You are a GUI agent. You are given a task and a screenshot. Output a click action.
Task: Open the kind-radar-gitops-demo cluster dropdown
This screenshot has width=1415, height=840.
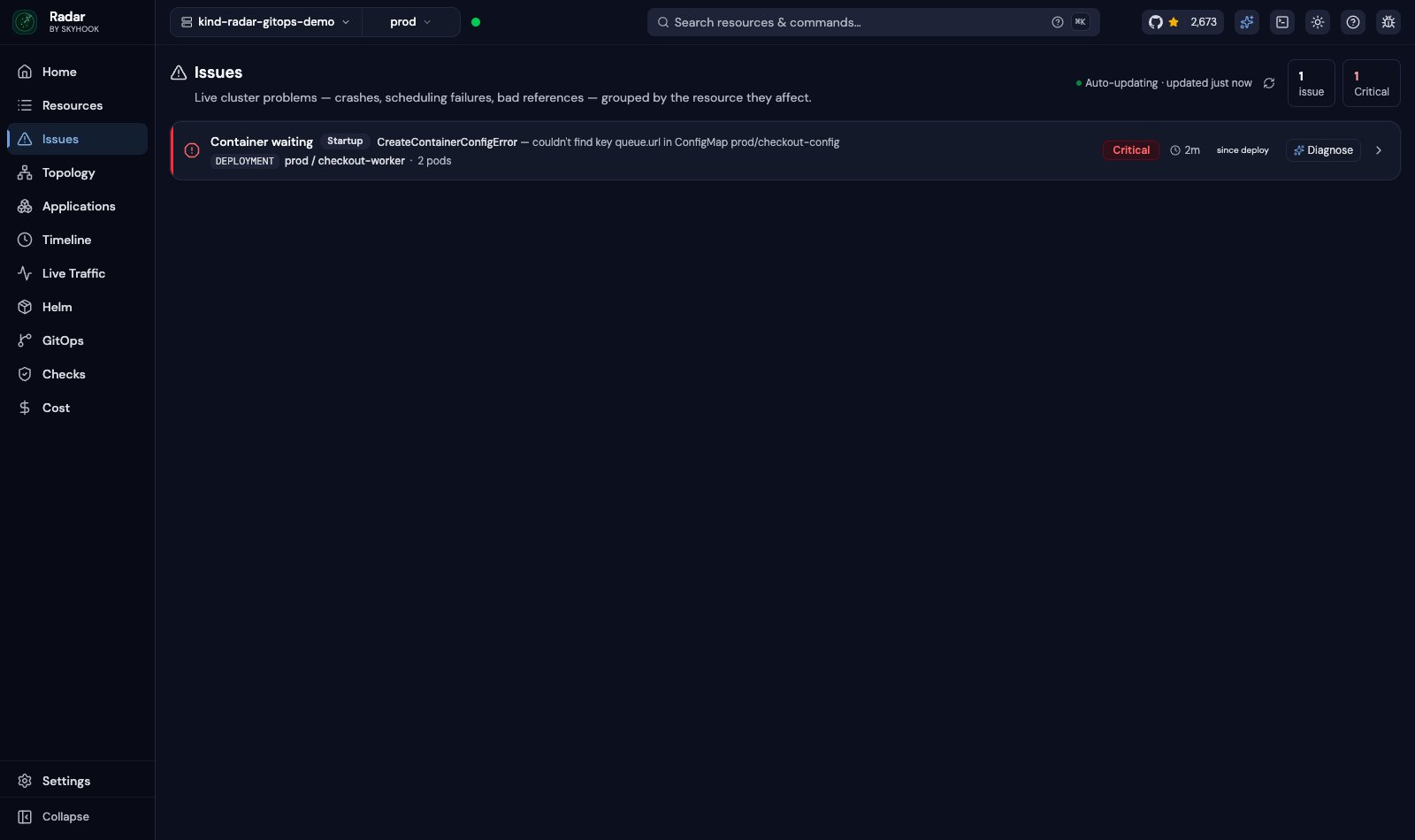(266, 22)
